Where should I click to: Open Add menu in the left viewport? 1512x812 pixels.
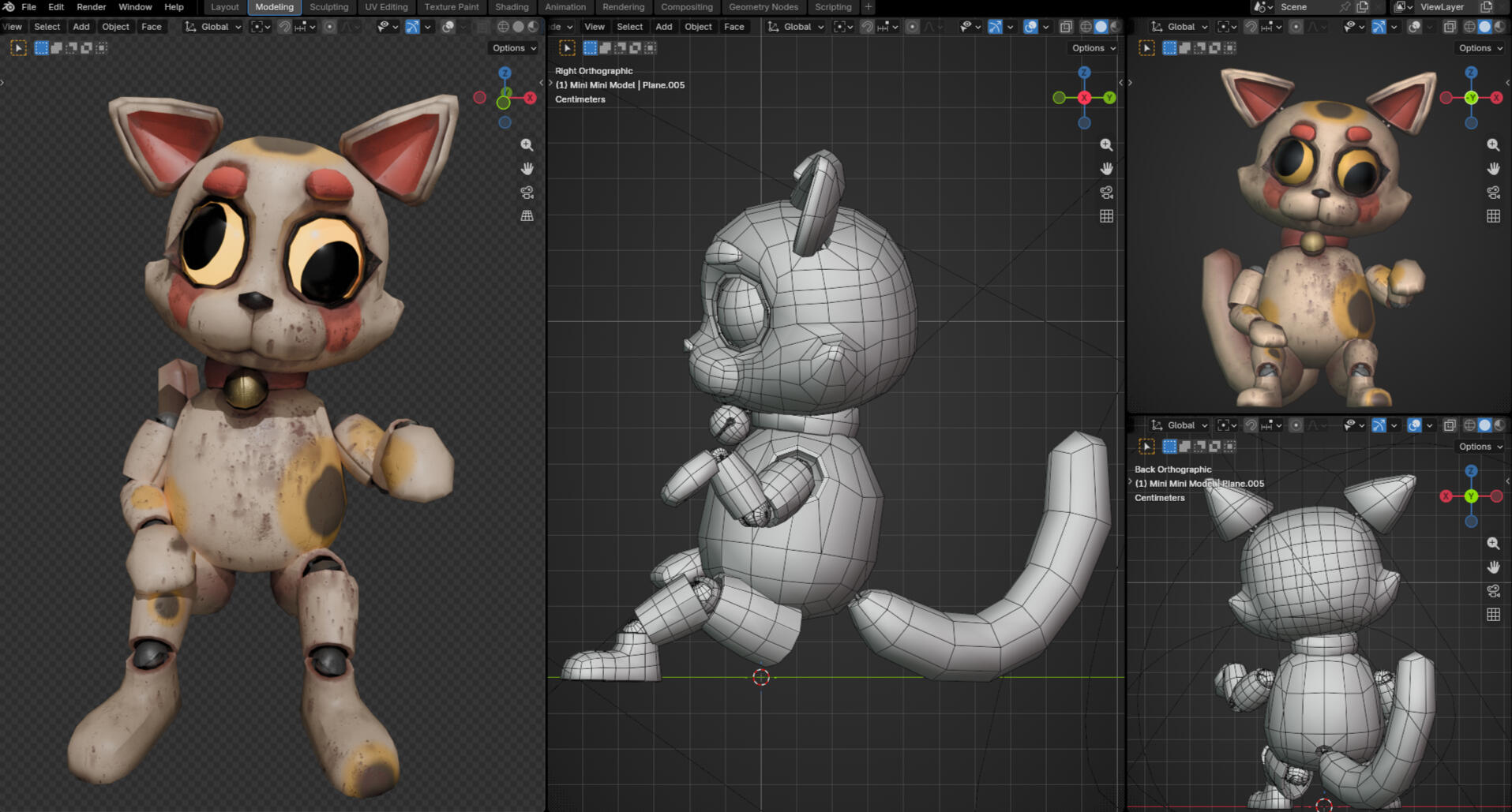(x=81, y=27)
